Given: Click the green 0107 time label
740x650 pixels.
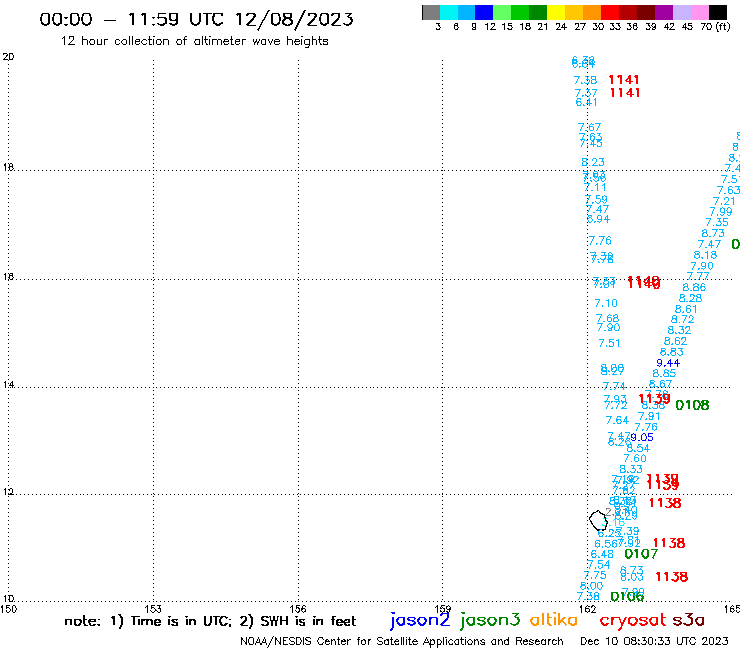Looking at the screenshot, I should (641, 554).
